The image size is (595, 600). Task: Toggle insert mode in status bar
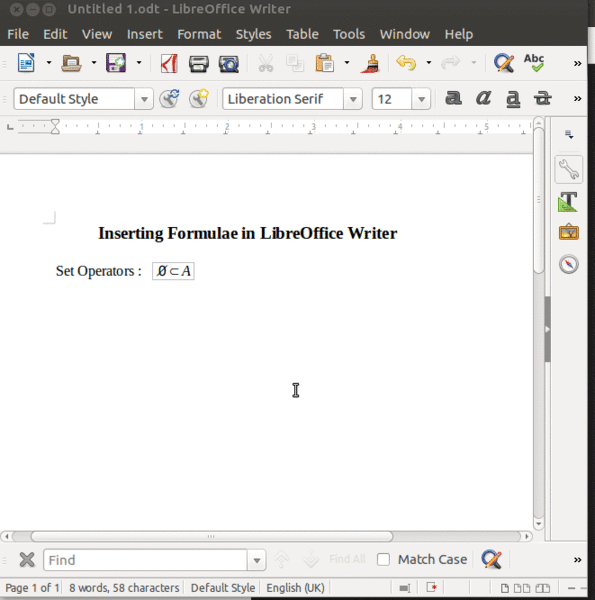click(x=405, y=588)
